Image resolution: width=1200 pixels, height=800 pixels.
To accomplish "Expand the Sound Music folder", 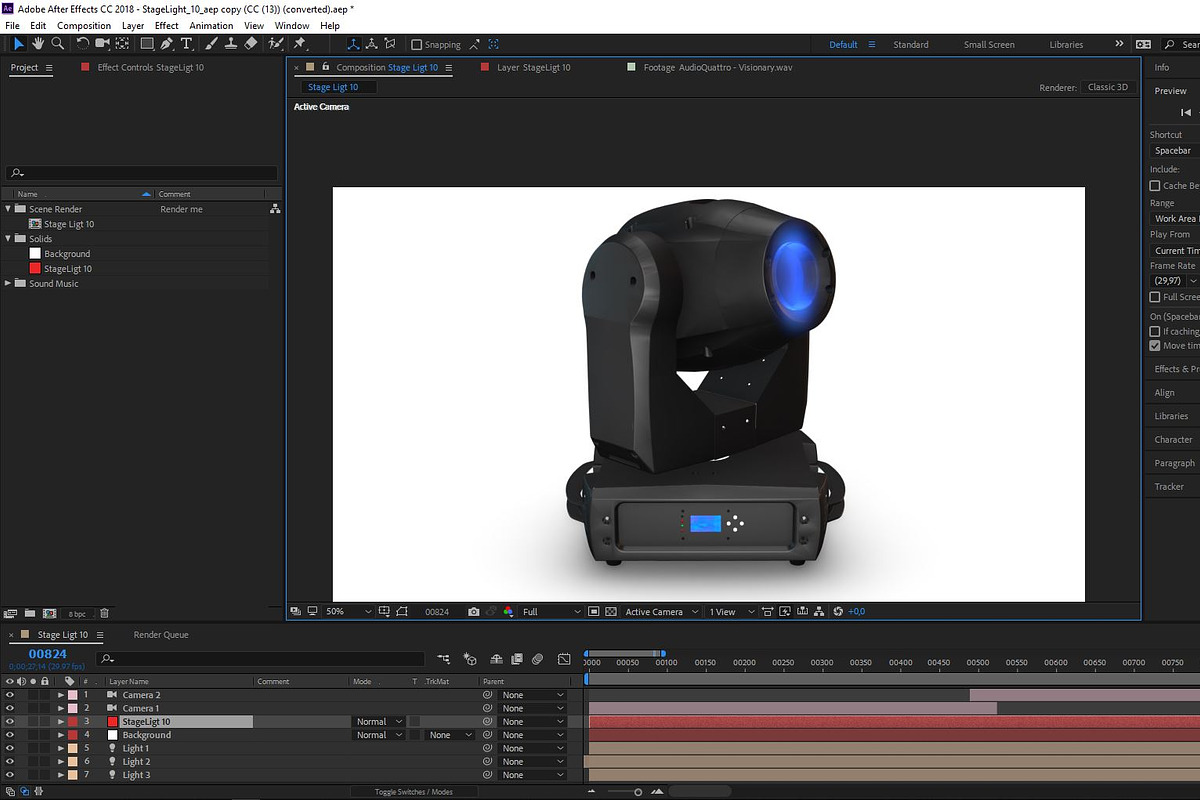I will tap(9, 284).
